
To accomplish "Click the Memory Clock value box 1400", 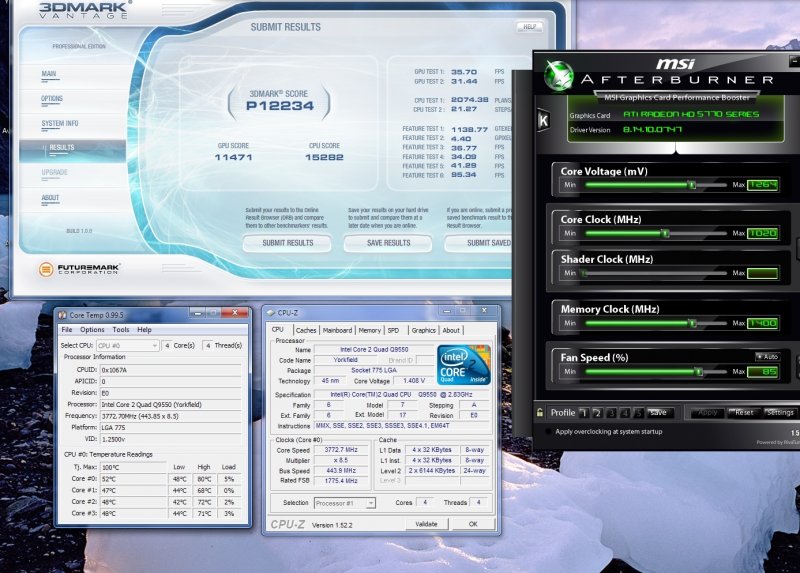I will (x=763, y=323).
